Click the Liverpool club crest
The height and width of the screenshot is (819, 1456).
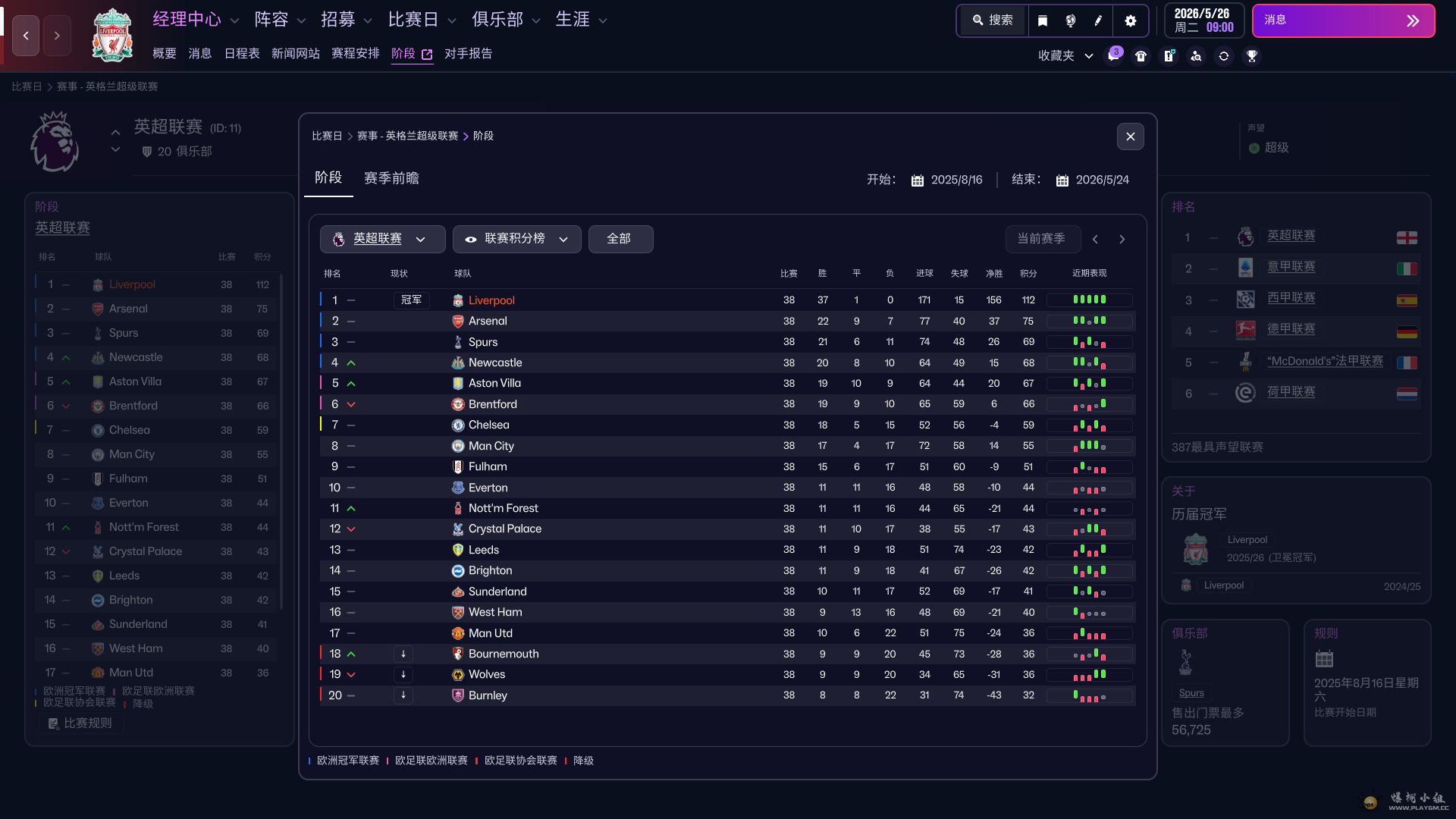(x=112, y=35)
